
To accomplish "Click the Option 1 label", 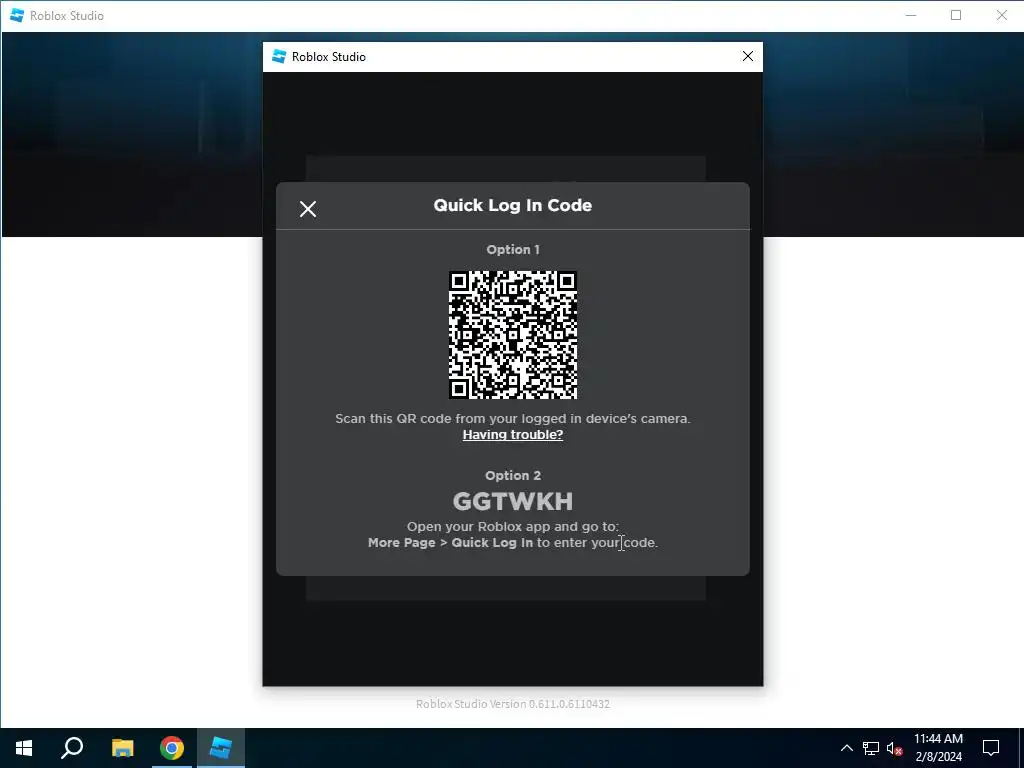I will pos(513,249).
